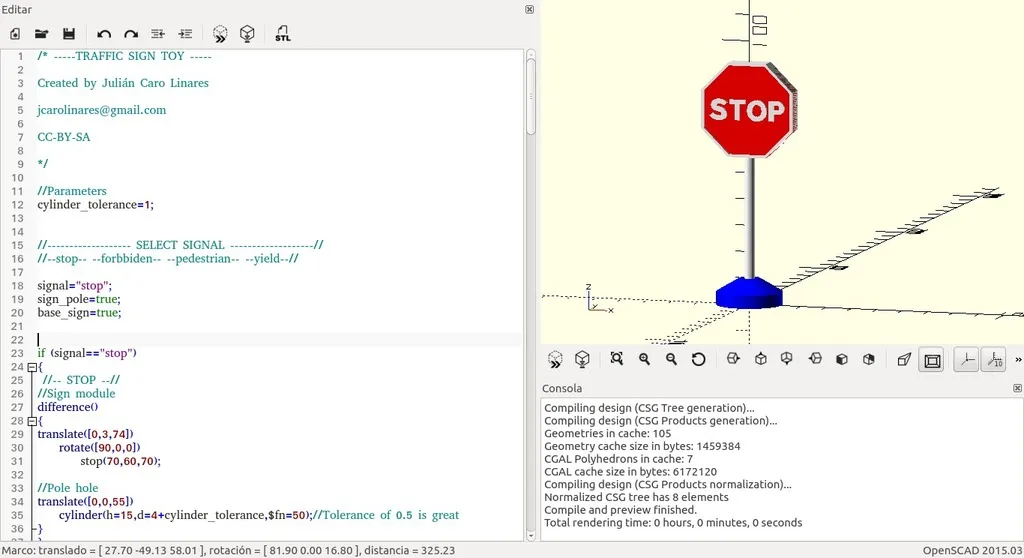
Task: Click the 'stop(70,60,70);' line
Action: click(121, 461)
